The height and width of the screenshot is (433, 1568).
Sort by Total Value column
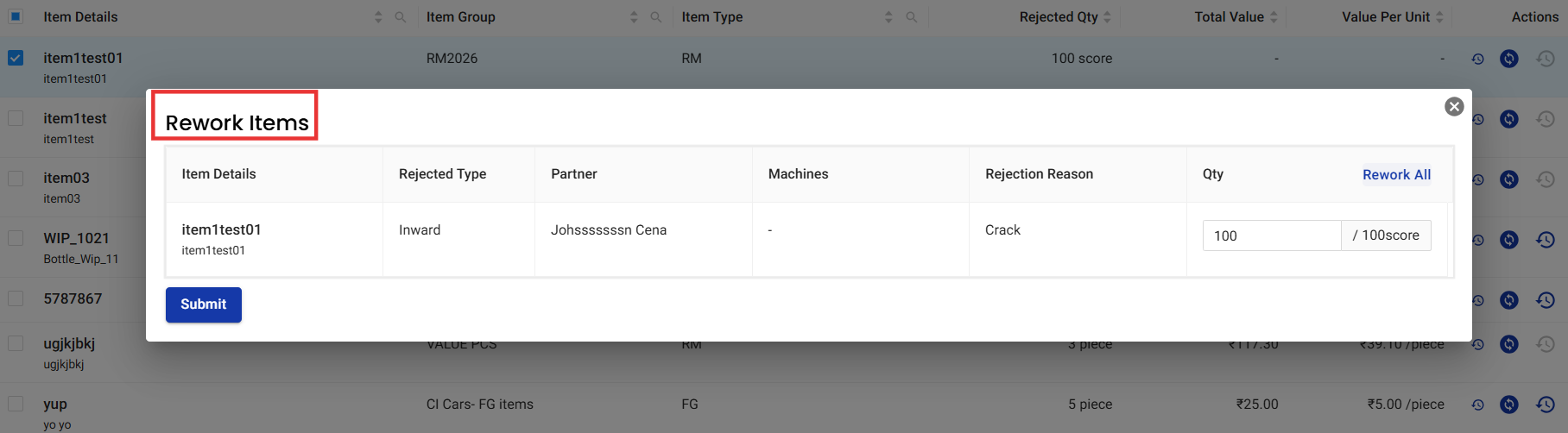click(1274, 17)
